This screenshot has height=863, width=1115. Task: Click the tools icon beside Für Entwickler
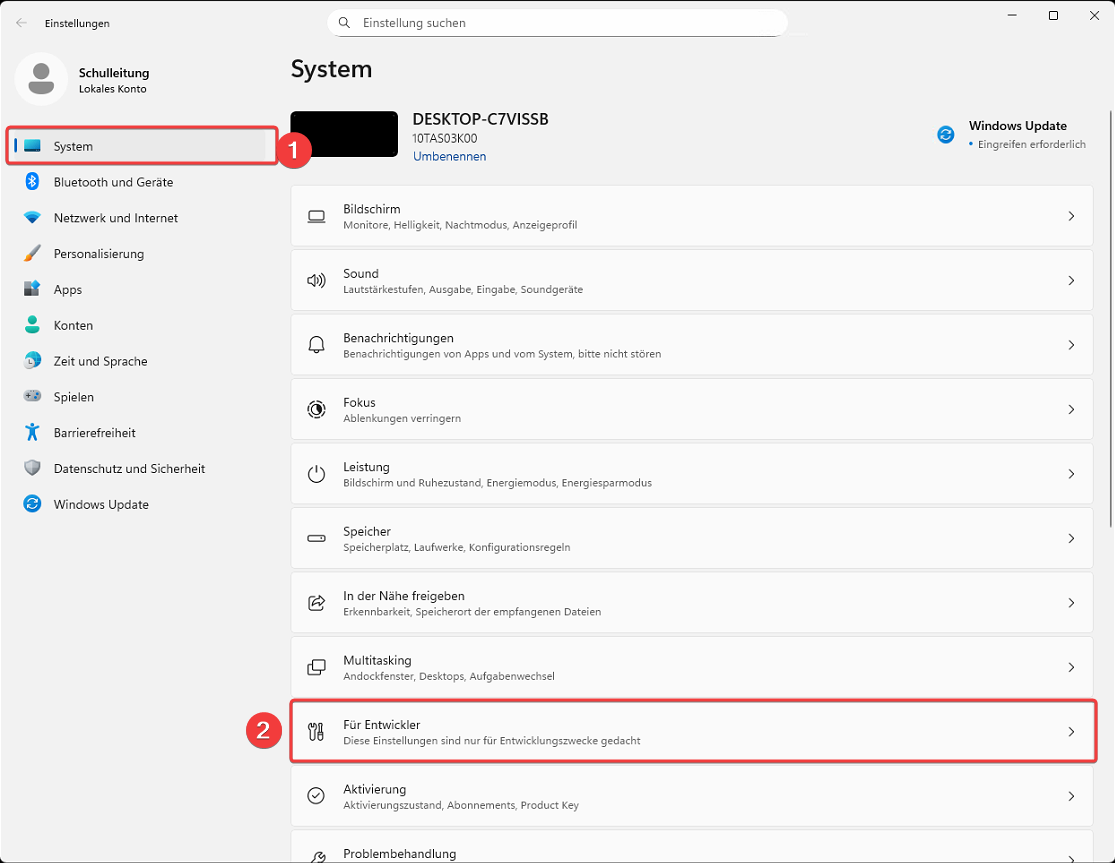[x=317, y=732]
